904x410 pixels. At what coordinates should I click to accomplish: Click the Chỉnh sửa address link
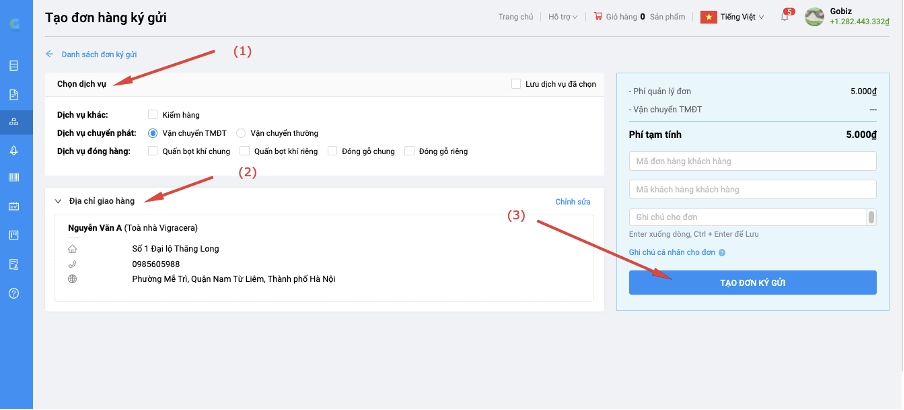573,202
